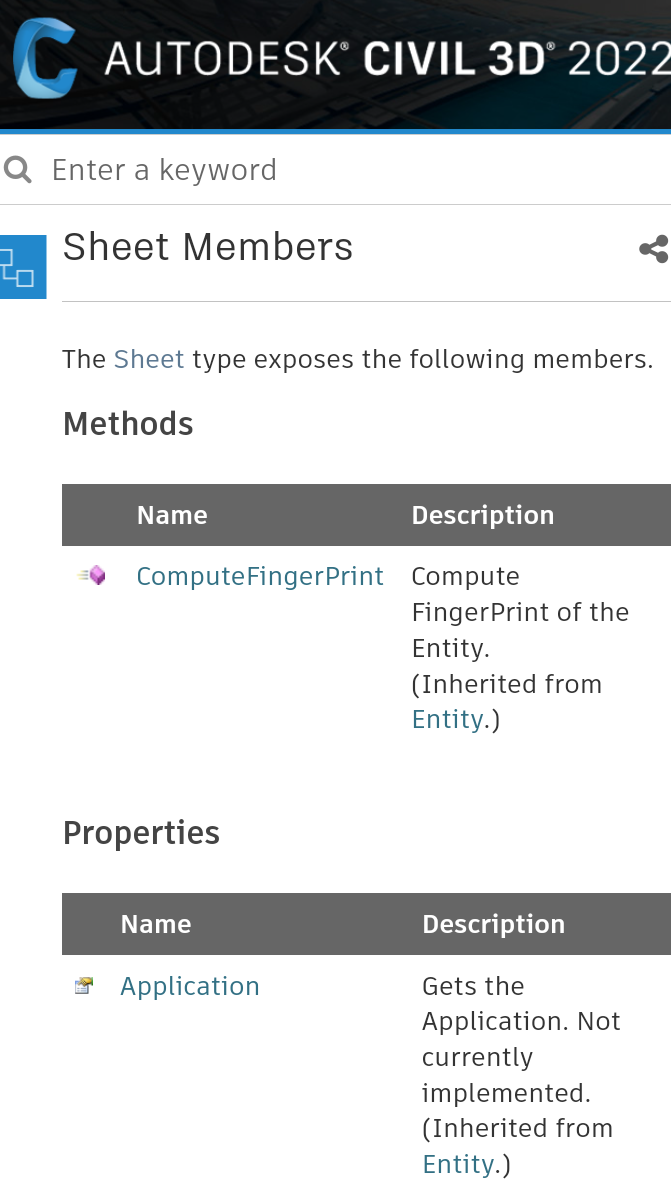This screenshot has width=671, height=1186.
Task: Click the Sheet Members page title
Action: pos(207,247)
